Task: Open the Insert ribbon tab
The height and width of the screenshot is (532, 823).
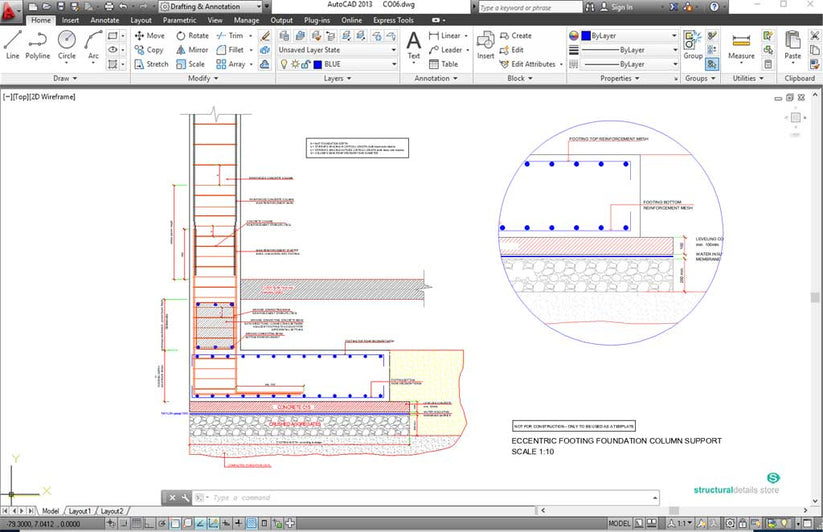Action: click(x=70, y=20)
